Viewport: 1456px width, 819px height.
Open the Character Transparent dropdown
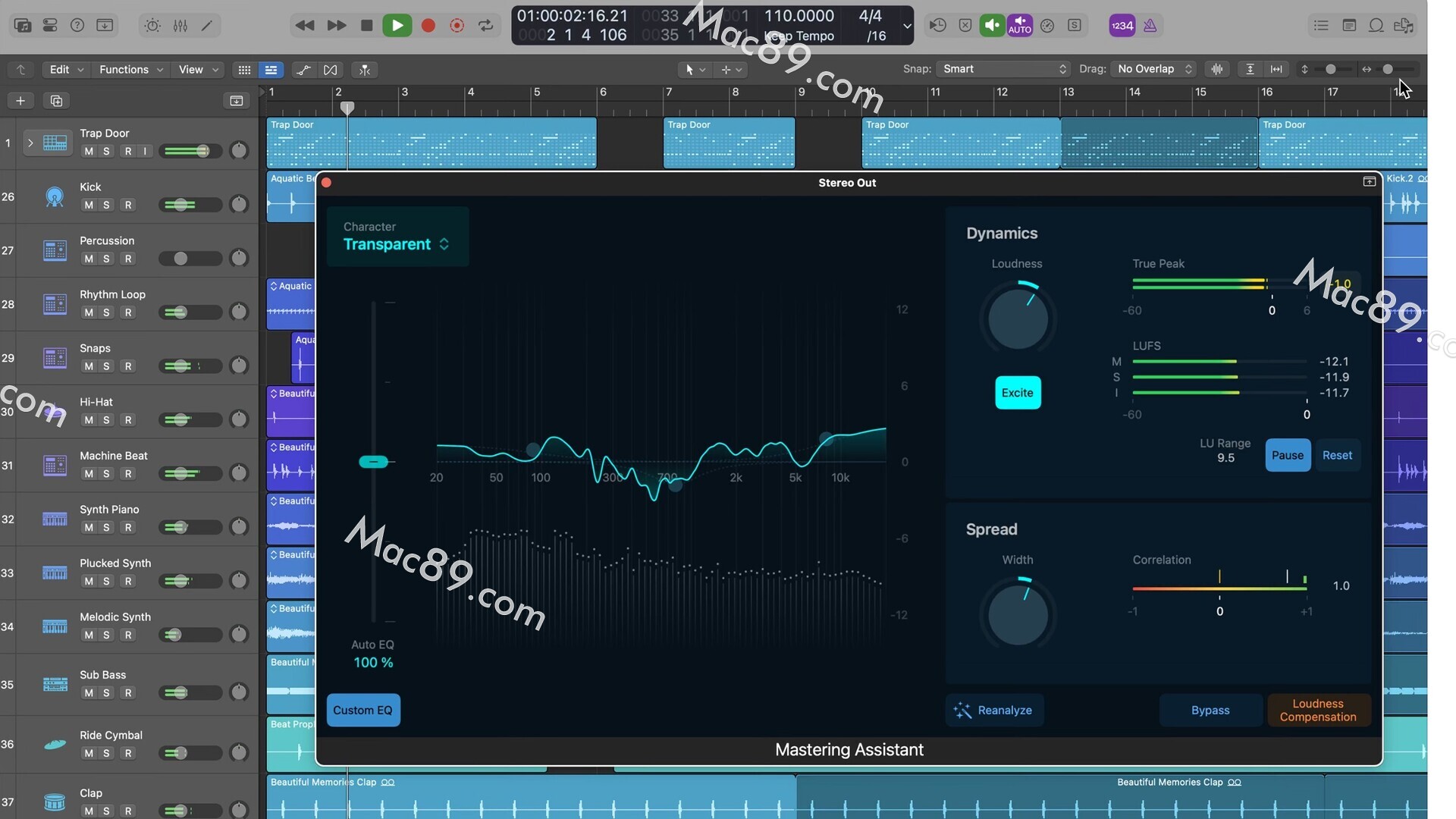pyautogui.click(x=397, y=244)
